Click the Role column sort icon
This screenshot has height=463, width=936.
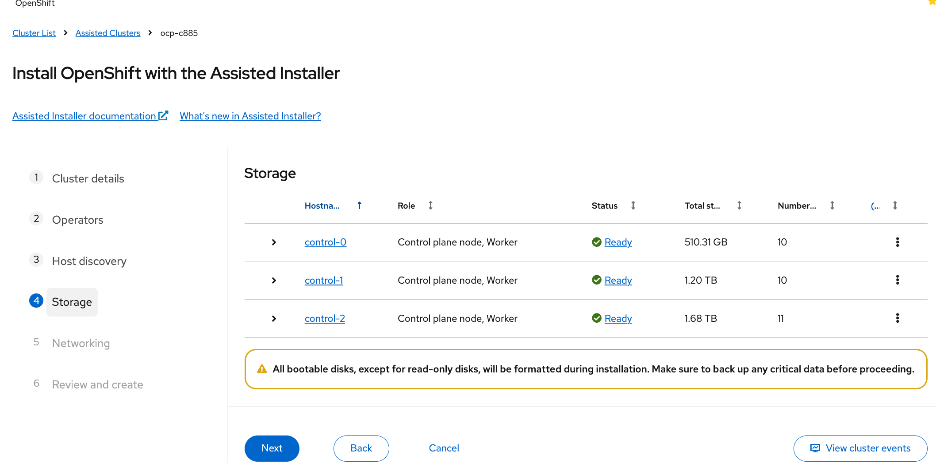(430, 205)
